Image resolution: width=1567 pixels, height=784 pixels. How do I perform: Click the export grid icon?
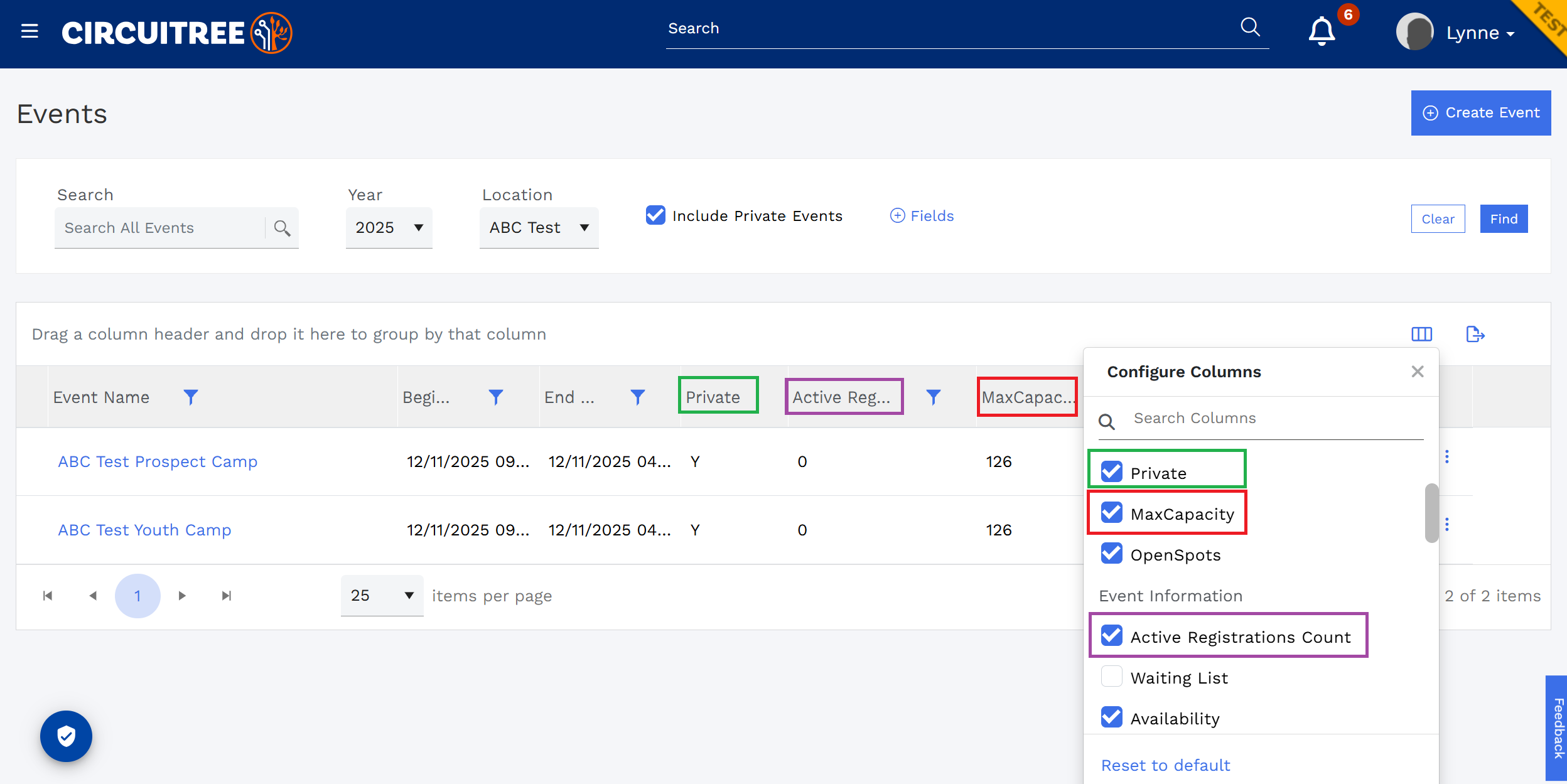pyautogui.click(x=1475, y=334)
